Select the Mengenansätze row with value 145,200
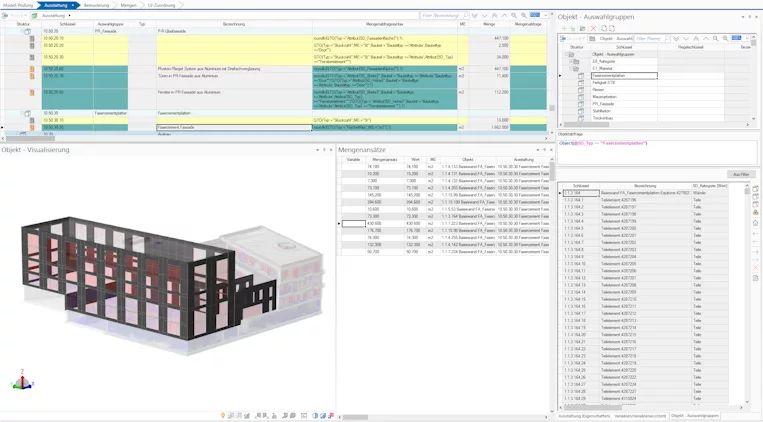The height and width of the screenshot is (422, 763). (445, 195)
